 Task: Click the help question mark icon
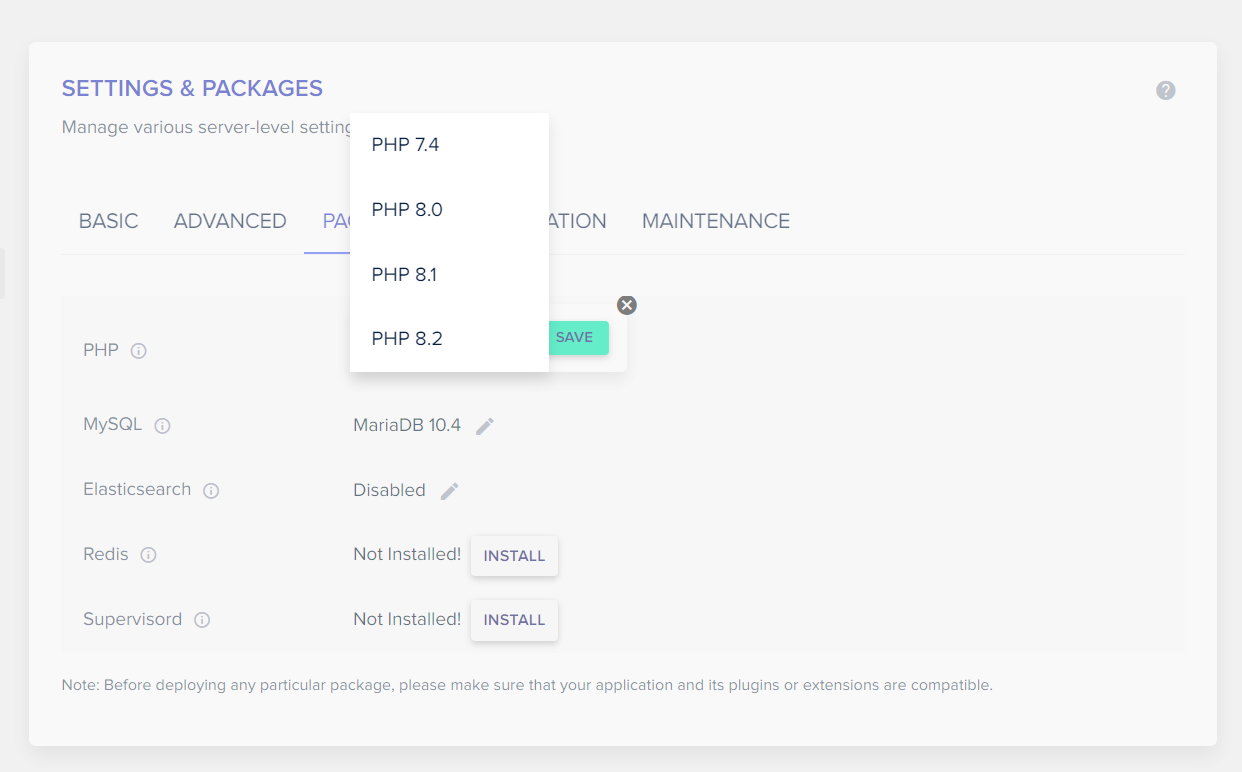click(1165, 90)
